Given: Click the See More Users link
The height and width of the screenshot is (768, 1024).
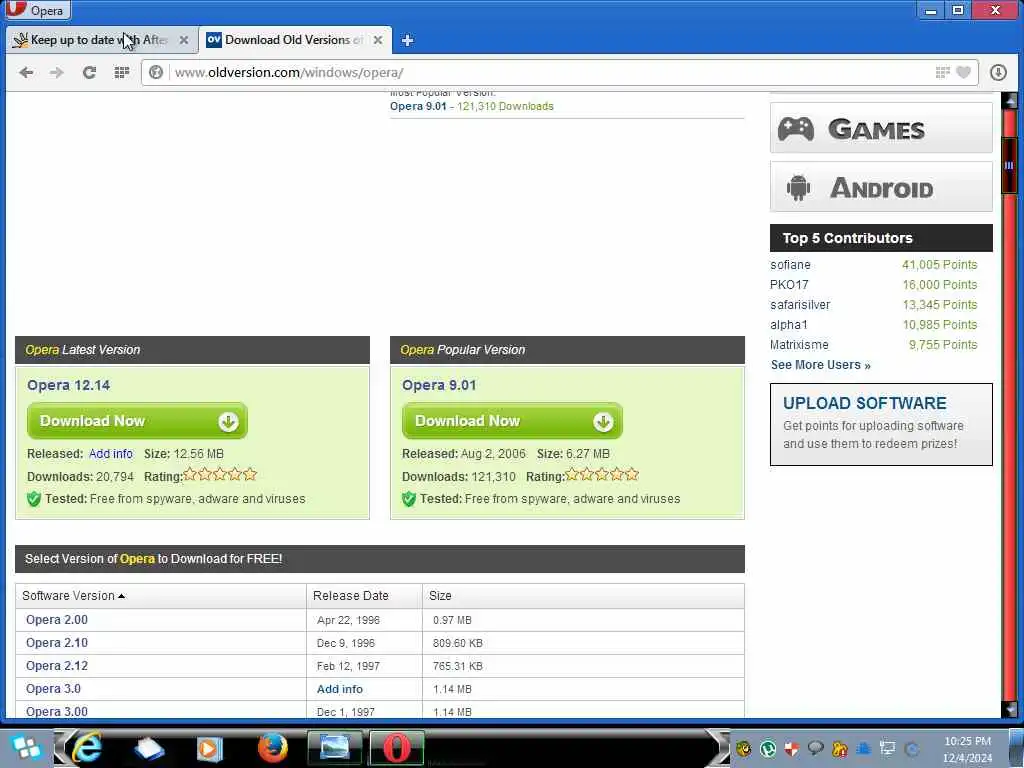Looking at the screenshot, I should [x=820, y=365].
